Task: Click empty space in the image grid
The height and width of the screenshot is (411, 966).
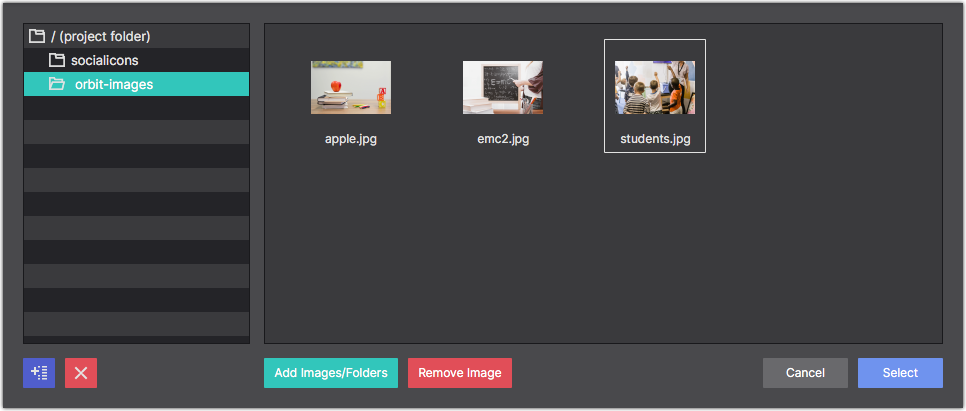Action: 604,246
